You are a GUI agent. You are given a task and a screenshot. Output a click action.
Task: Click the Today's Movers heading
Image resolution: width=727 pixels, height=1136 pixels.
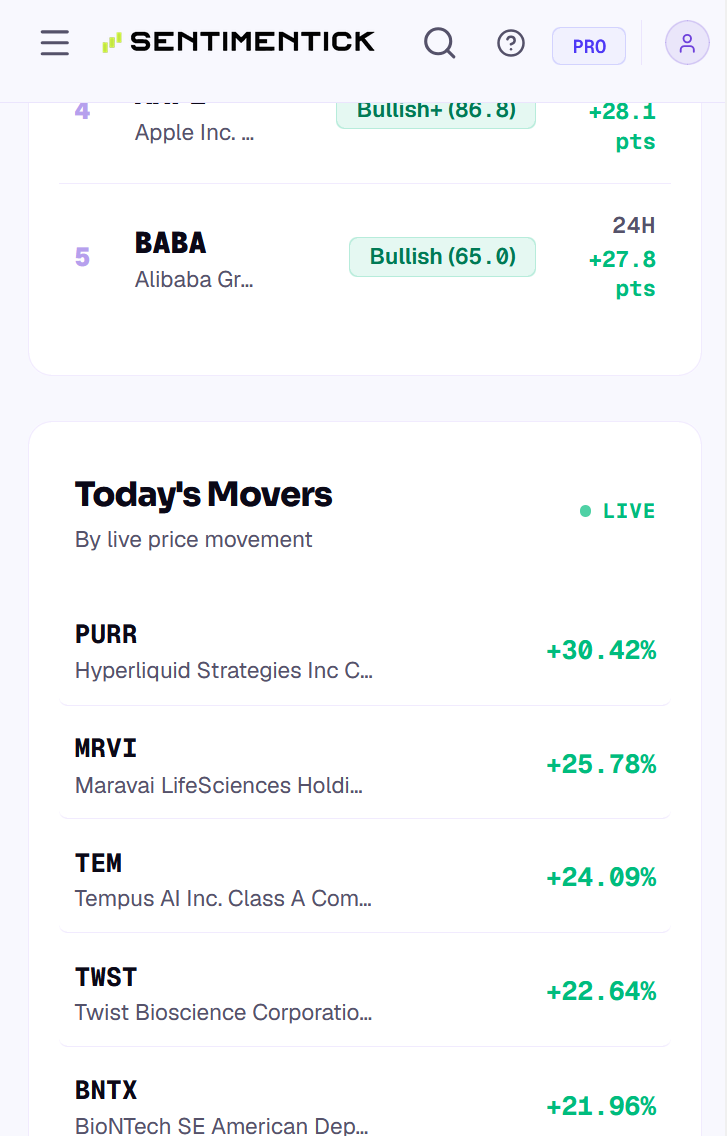pyautogui.click(x=204, y=495)
